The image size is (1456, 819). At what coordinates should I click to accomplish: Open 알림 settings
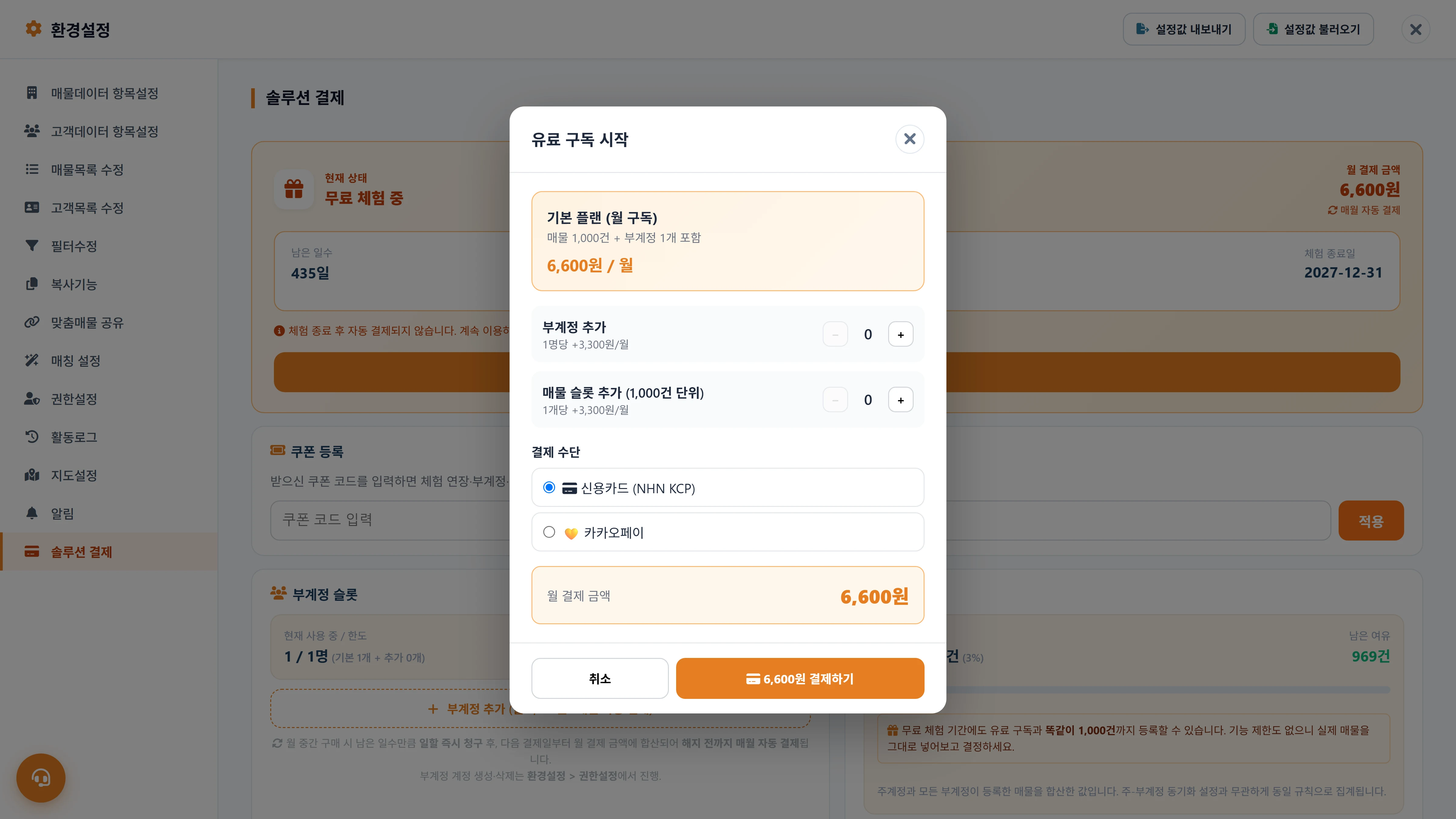tap(109, 513)
